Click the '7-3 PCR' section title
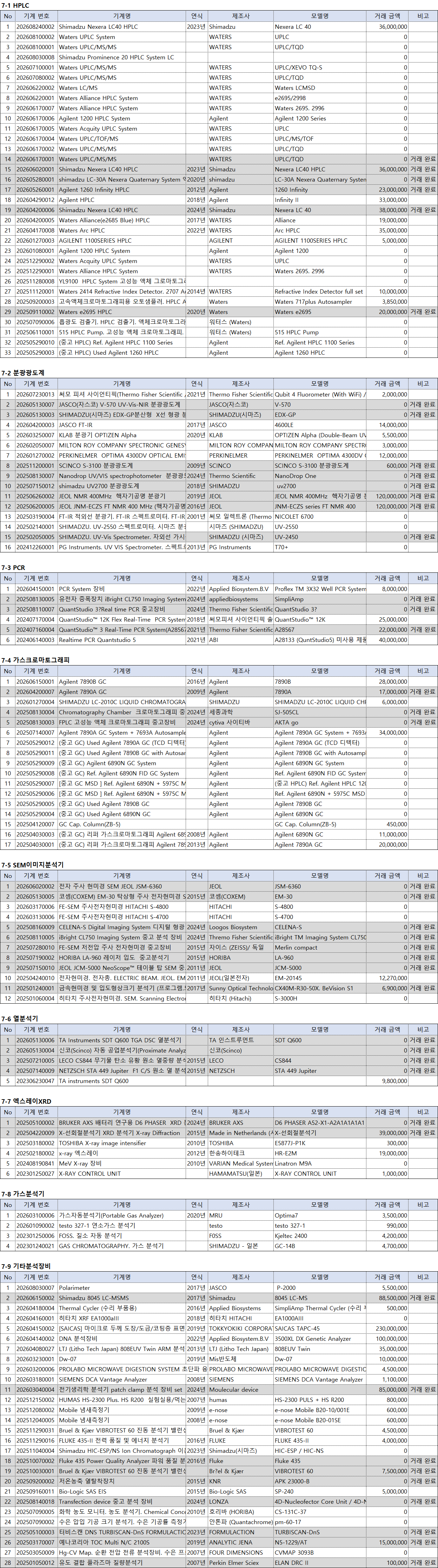Viewport: 438px width, 1568px height. (13, 567)
